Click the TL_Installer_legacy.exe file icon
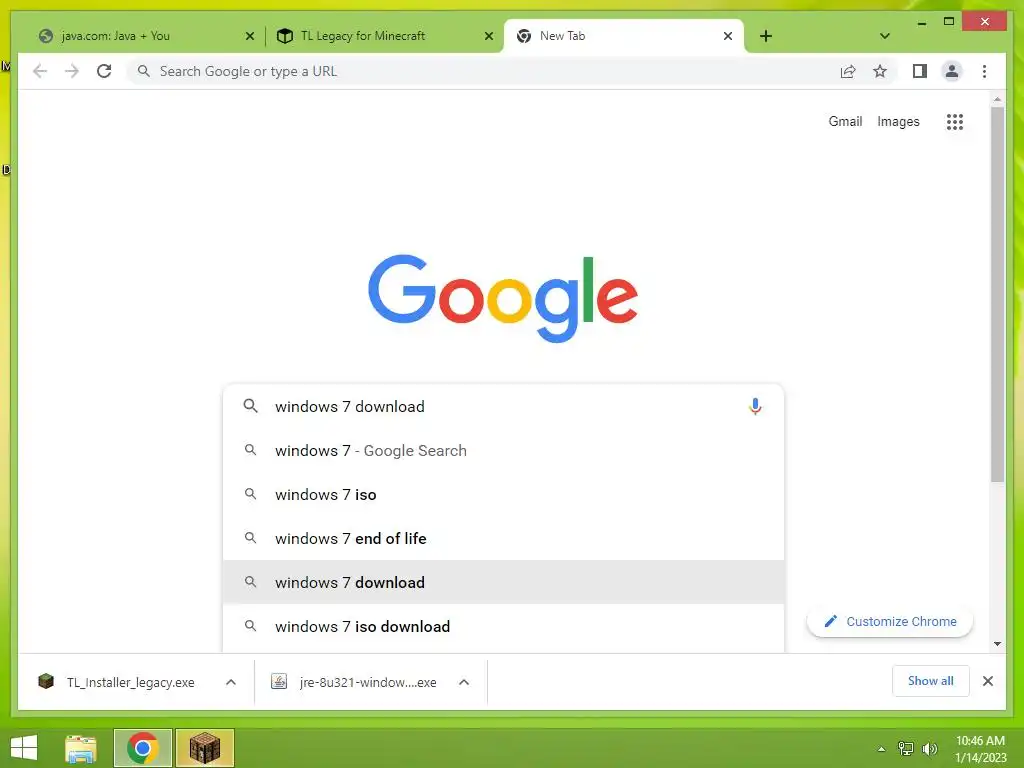Viewport: 1024px width, 768px height. click(46, 682)
